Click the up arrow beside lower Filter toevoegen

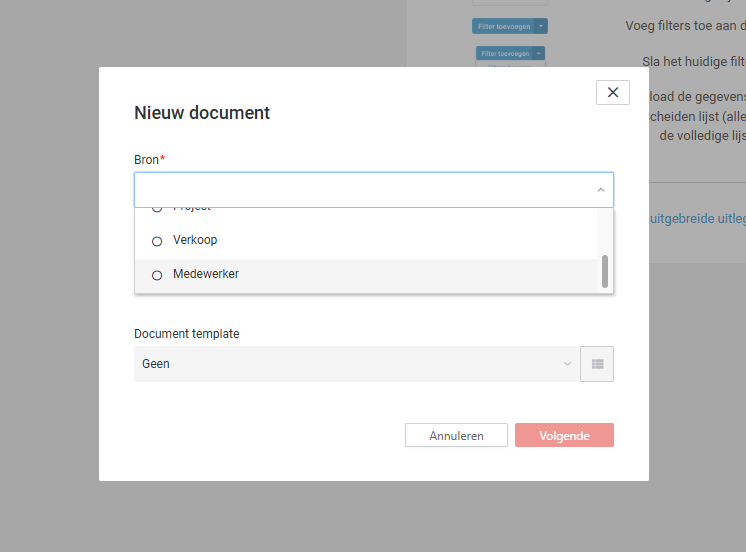(x=540, y=53)
